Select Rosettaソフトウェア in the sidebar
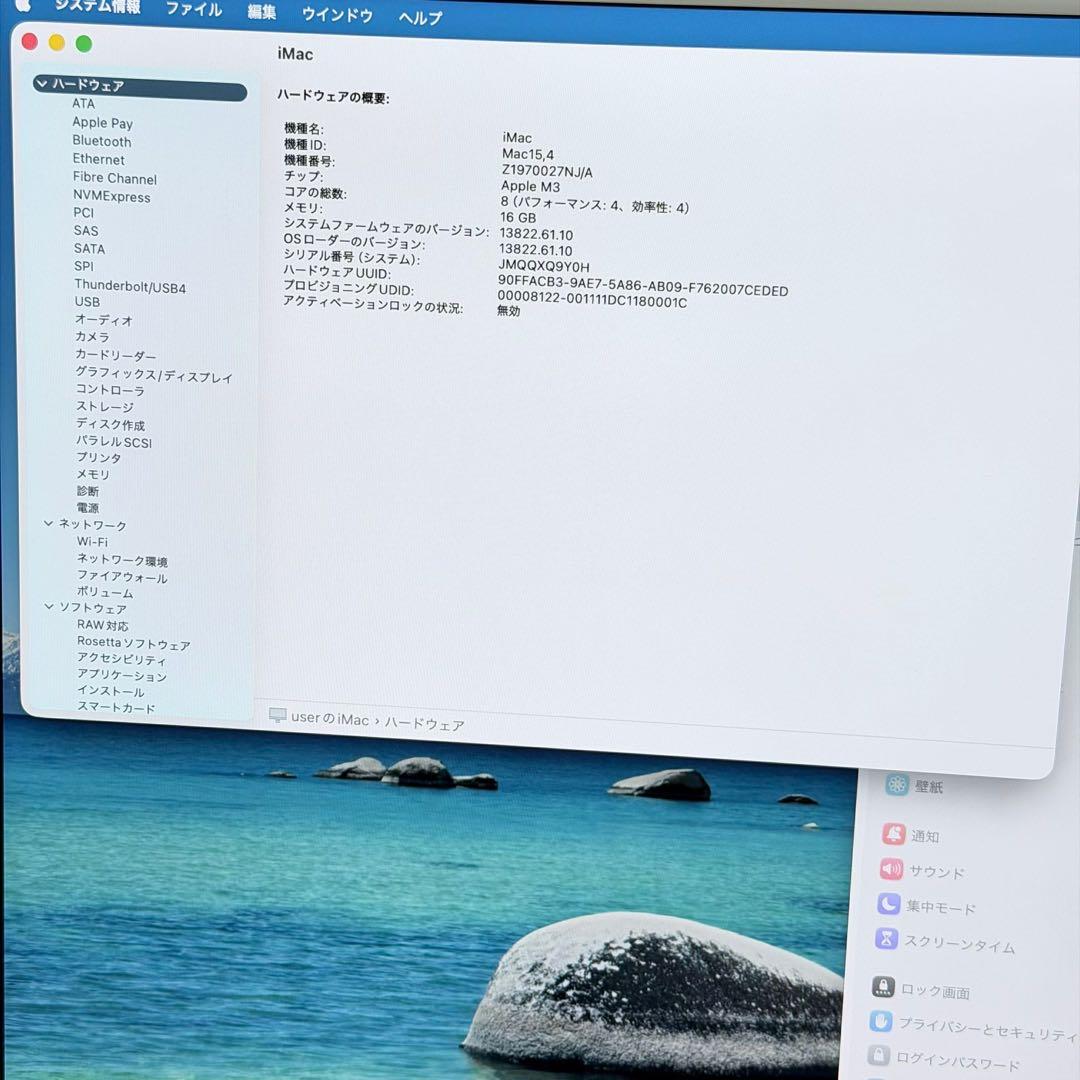Viewport: 1080px width, 1080px height. tap(134, 643)
